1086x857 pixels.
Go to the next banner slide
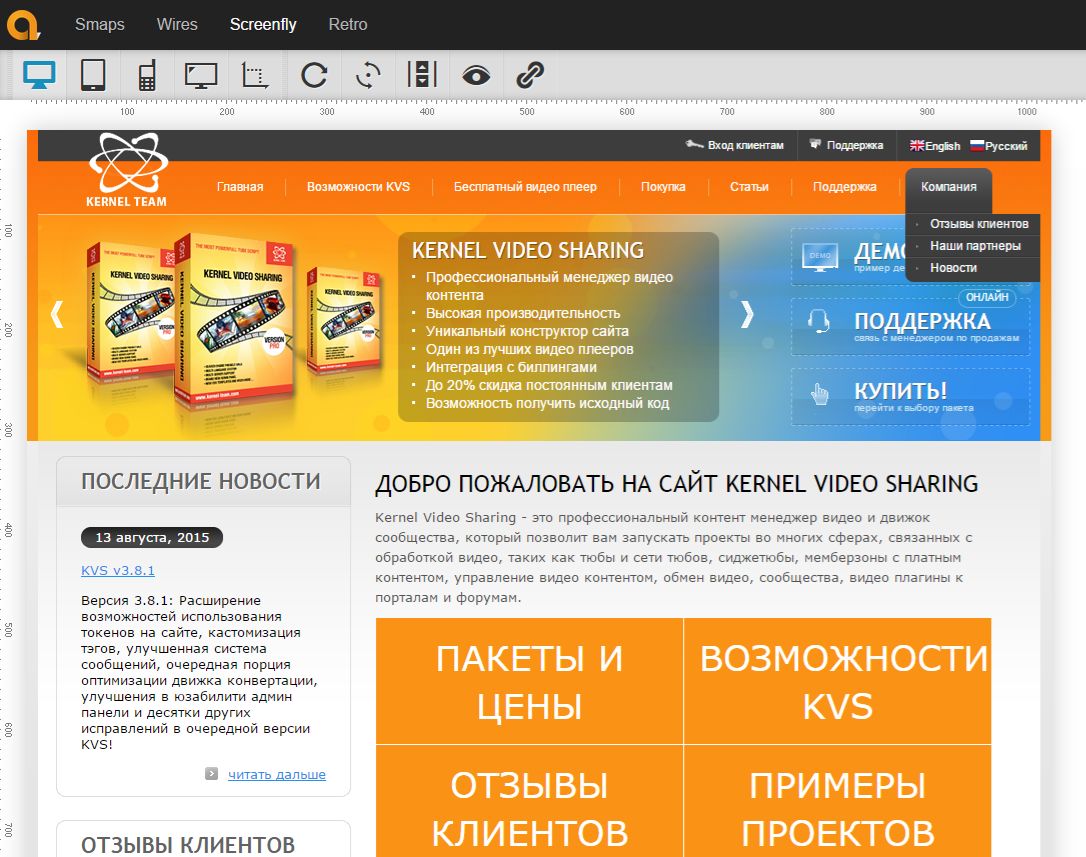click(747, 314)
